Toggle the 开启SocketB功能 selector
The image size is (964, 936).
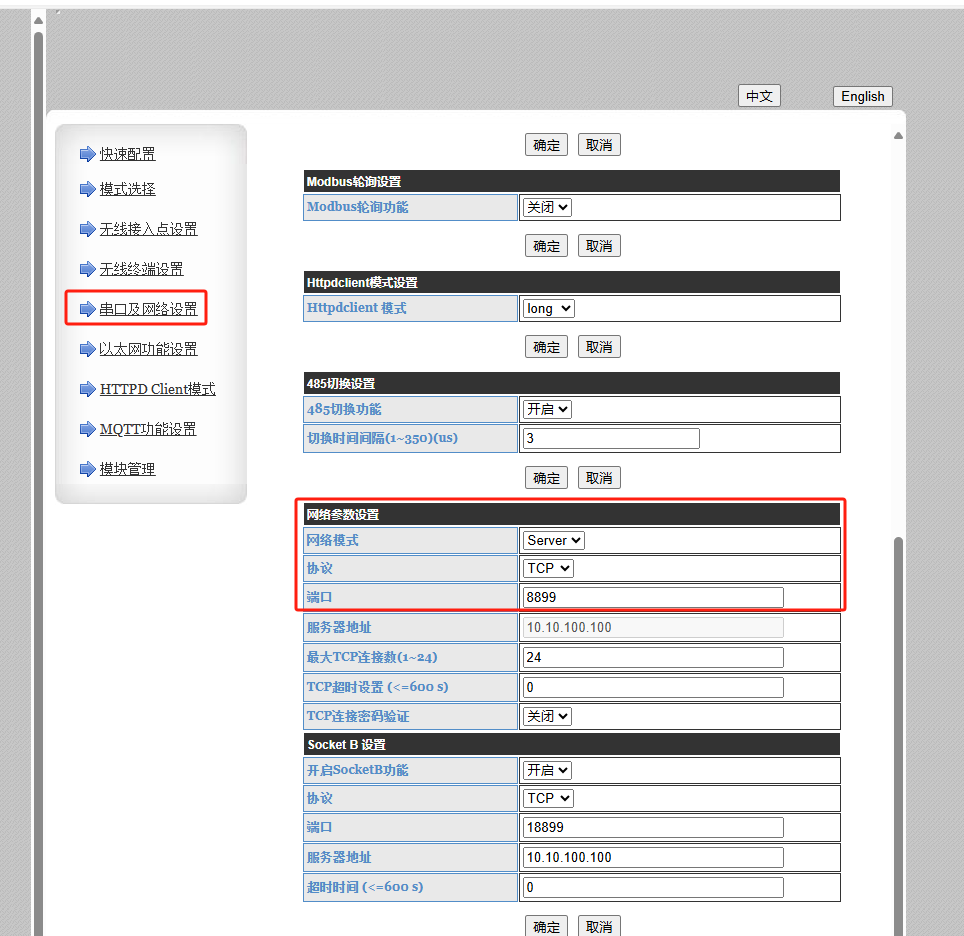(547, 770)
